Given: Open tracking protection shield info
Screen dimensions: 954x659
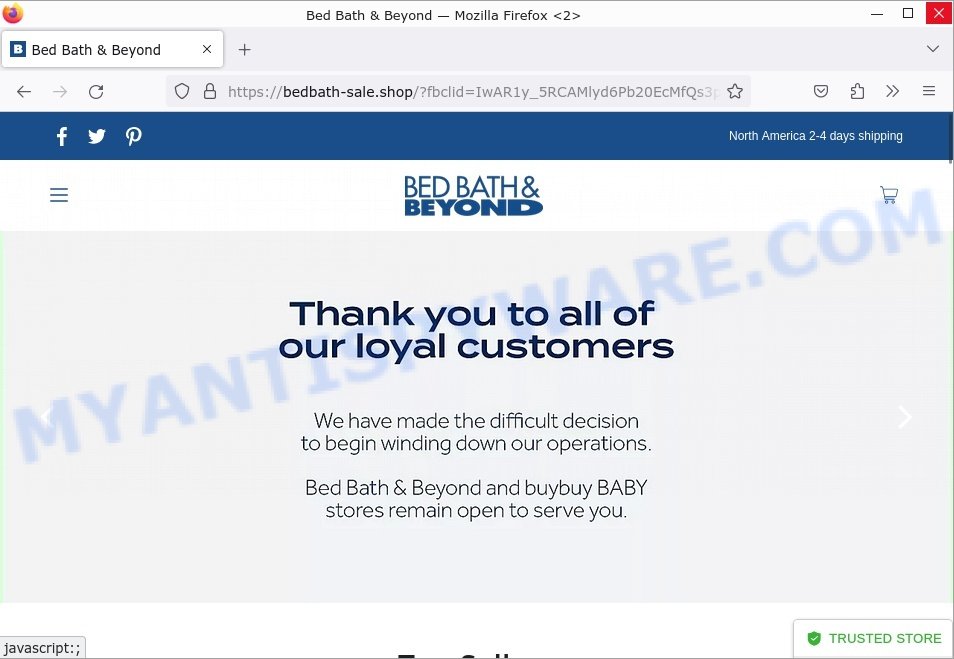Looking at the screenshot, I should point(182,91).
